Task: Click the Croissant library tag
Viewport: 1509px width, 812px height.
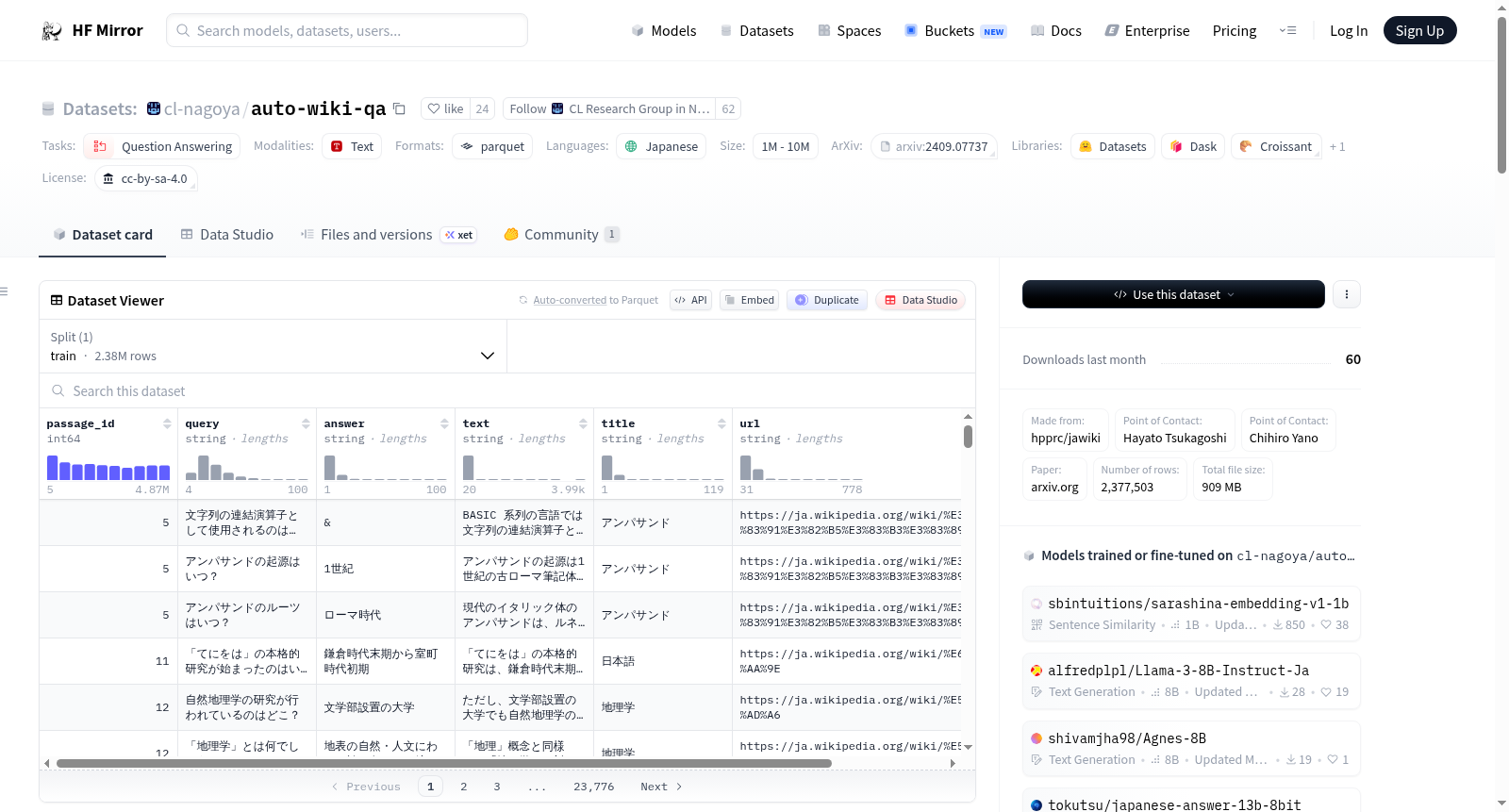Action: 1276,146
